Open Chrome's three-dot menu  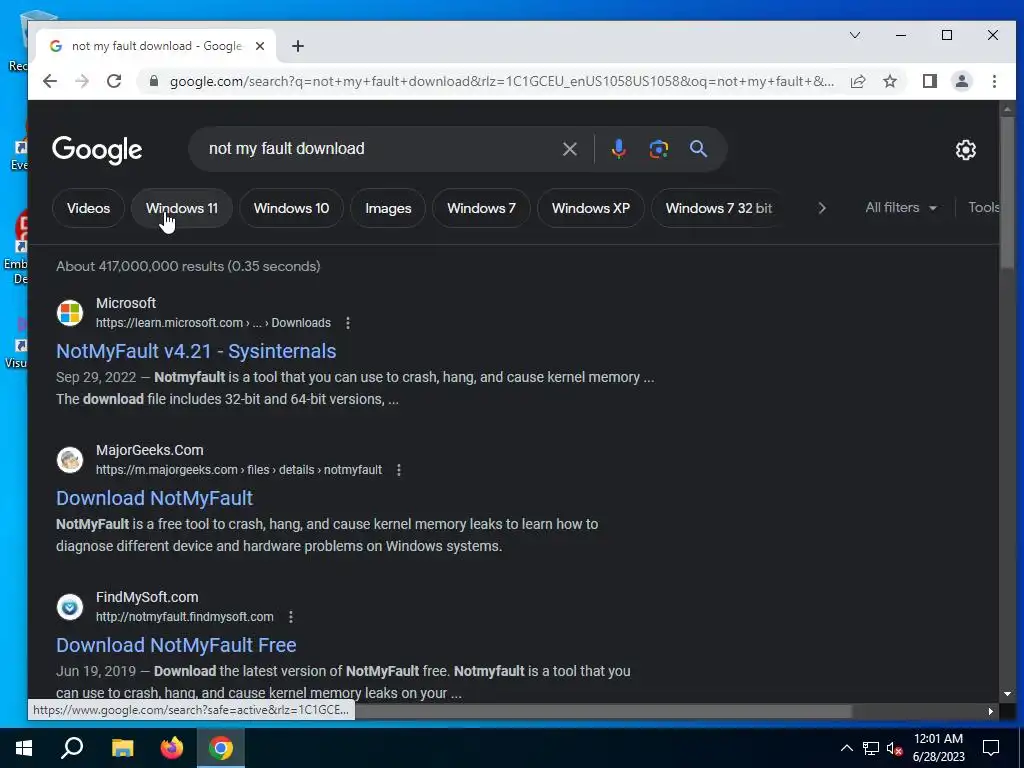click(994, 81)
